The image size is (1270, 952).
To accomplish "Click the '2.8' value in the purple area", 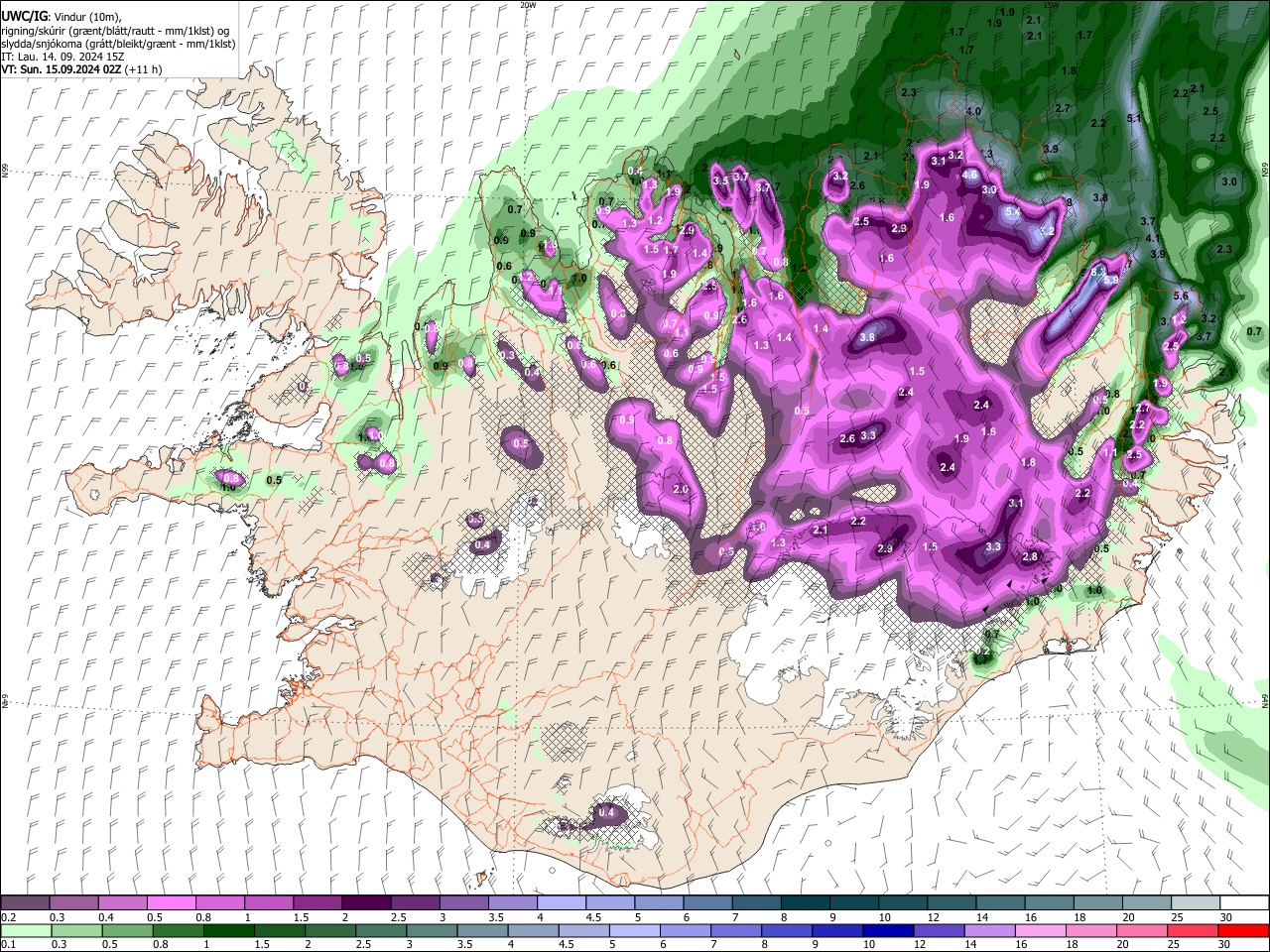I will 1030,556.
